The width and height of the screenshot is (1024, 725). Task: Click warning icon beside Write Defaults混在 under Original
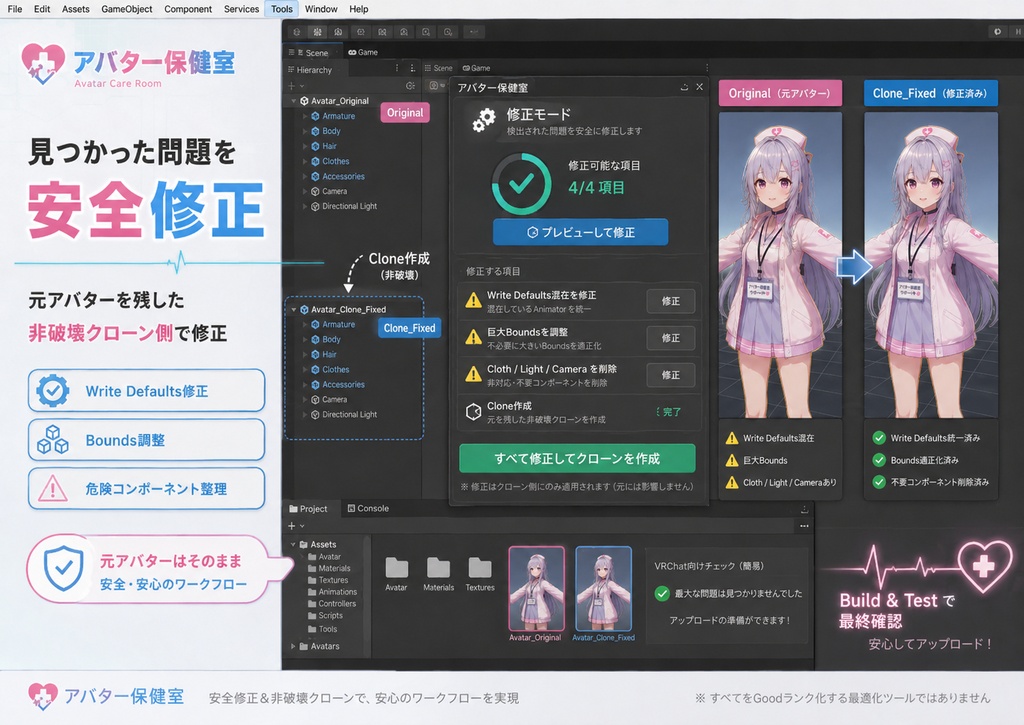(x=732, y=438)
